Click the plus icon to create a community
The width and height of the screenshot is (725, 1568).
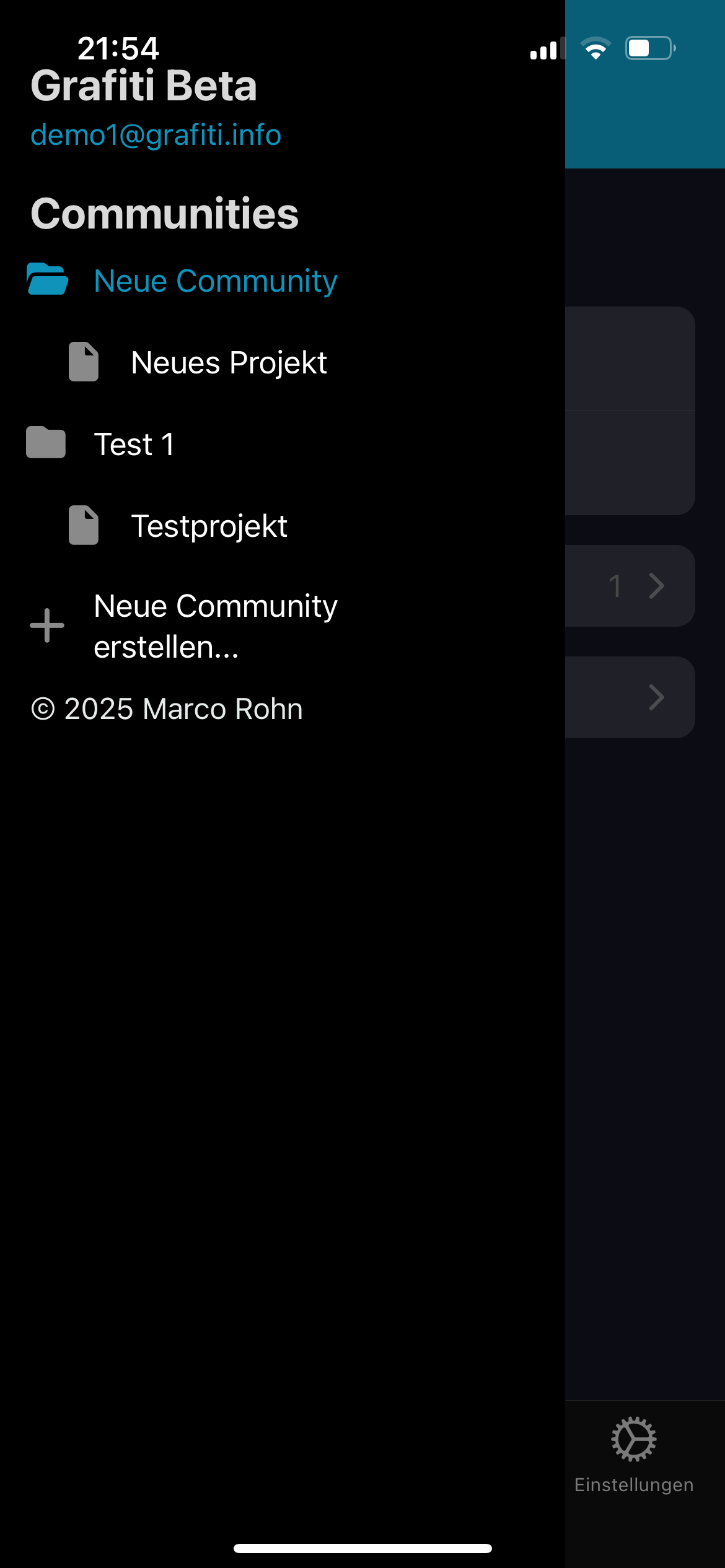(x=47, y=625)
